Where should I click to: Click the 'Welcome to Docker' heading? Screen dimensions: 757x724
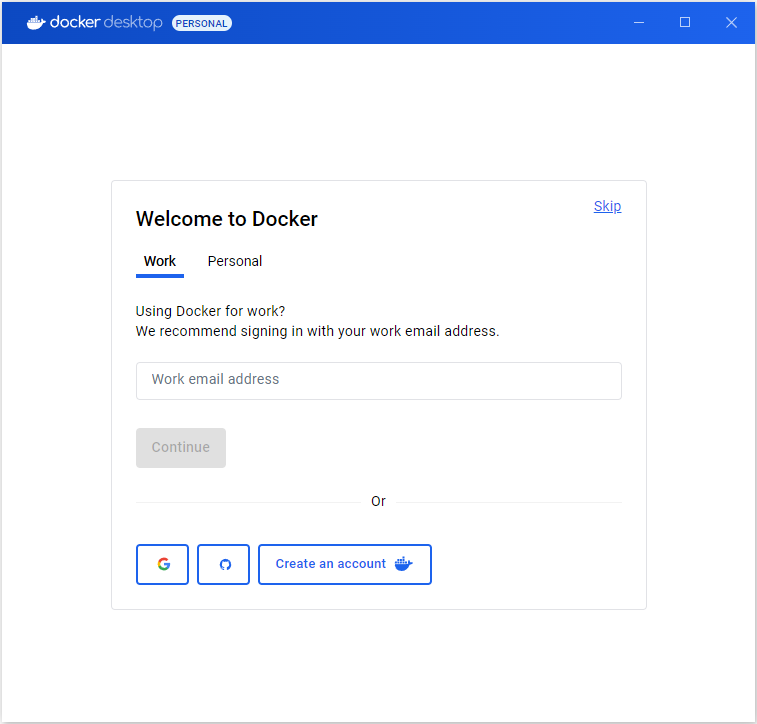tap(226, 219)
